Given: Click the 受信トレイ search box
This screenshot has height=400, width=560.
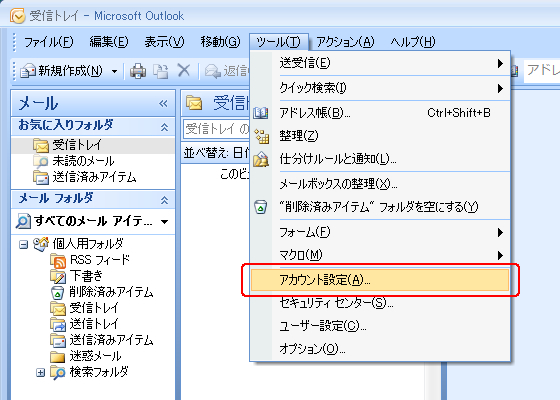Looking at the screenshot, I should tap(216, 129).
